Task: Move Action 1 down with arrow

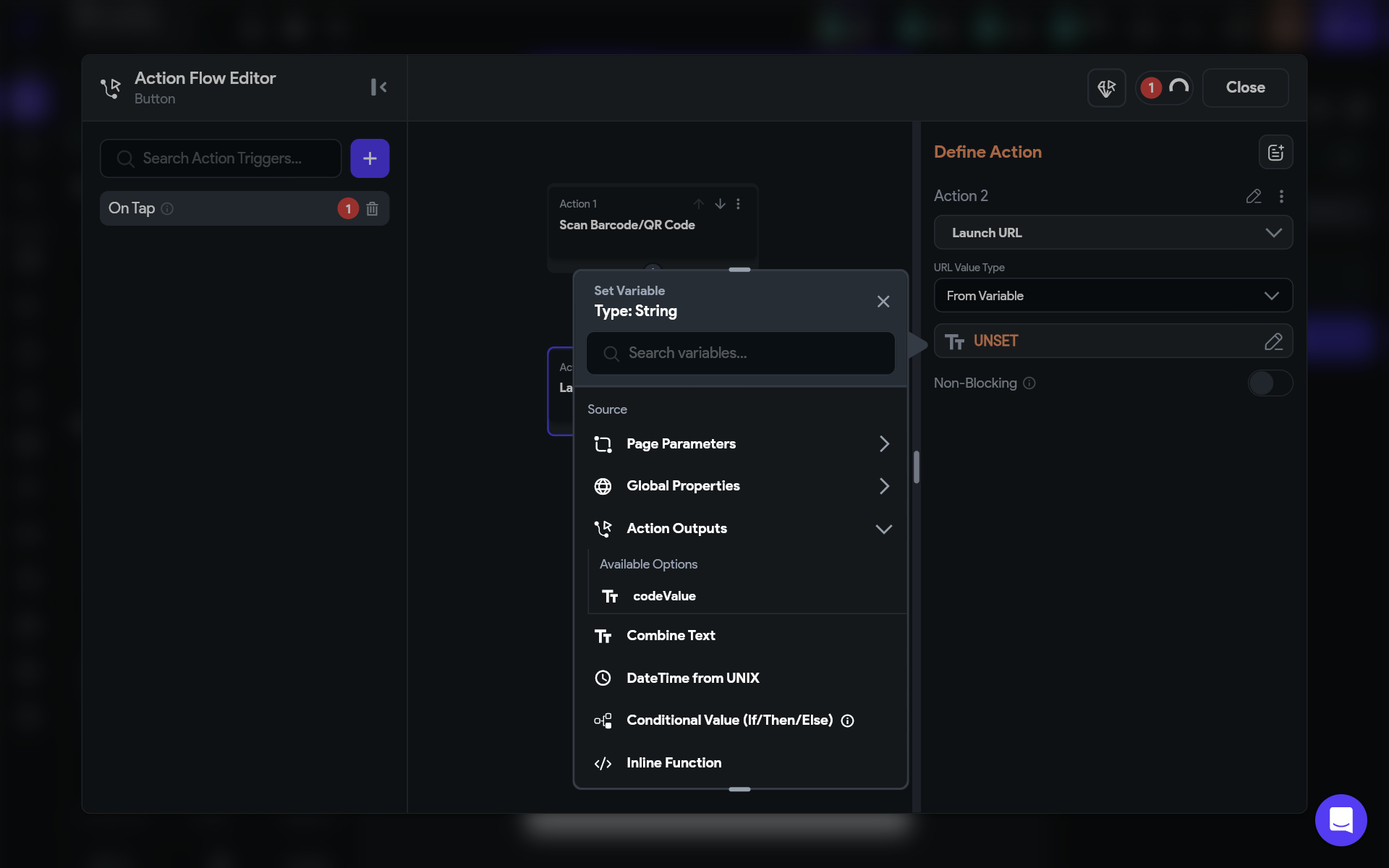Action: click(x=720, y=204)
